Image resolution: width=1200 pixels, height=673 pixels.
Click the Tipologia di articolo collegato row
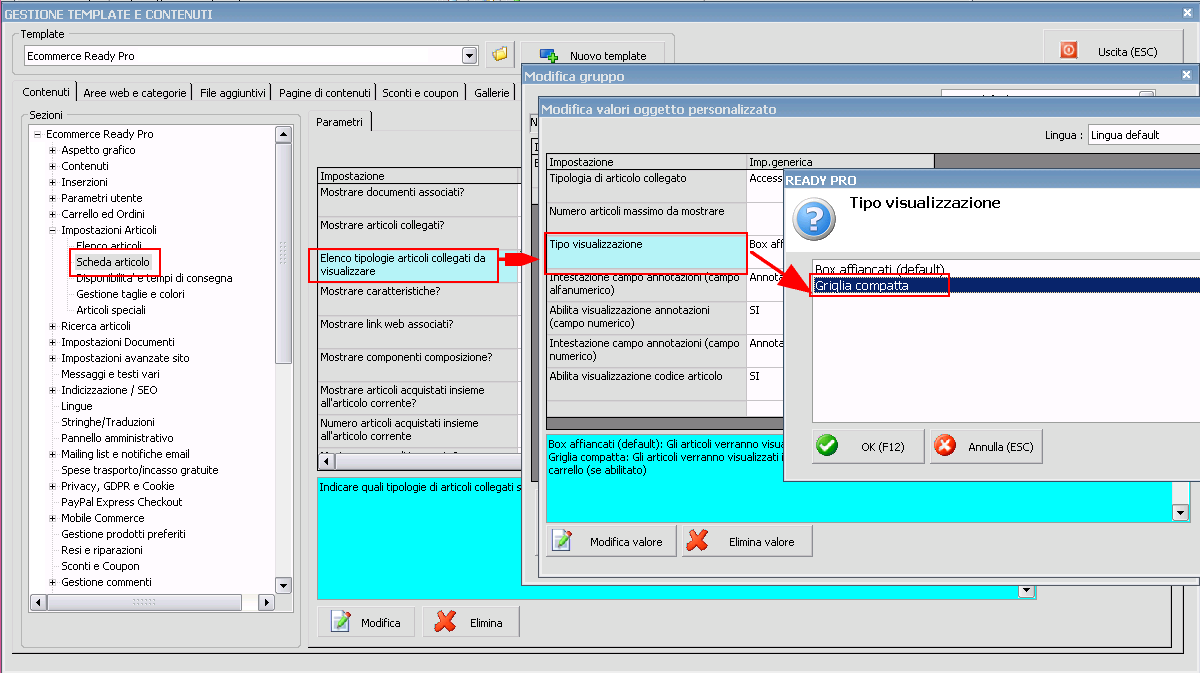[x=646, y=186]
